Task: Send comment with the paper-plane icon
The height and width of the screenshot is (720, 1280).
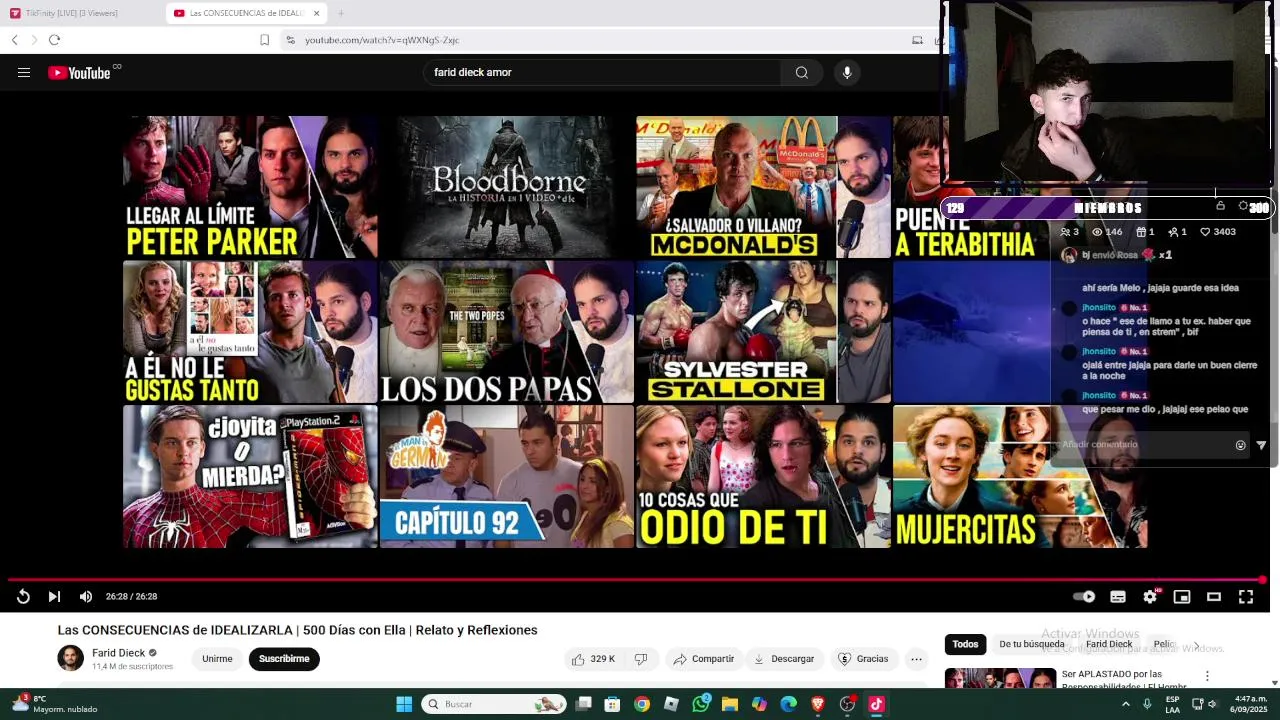Action: (x=1261, y=445)
